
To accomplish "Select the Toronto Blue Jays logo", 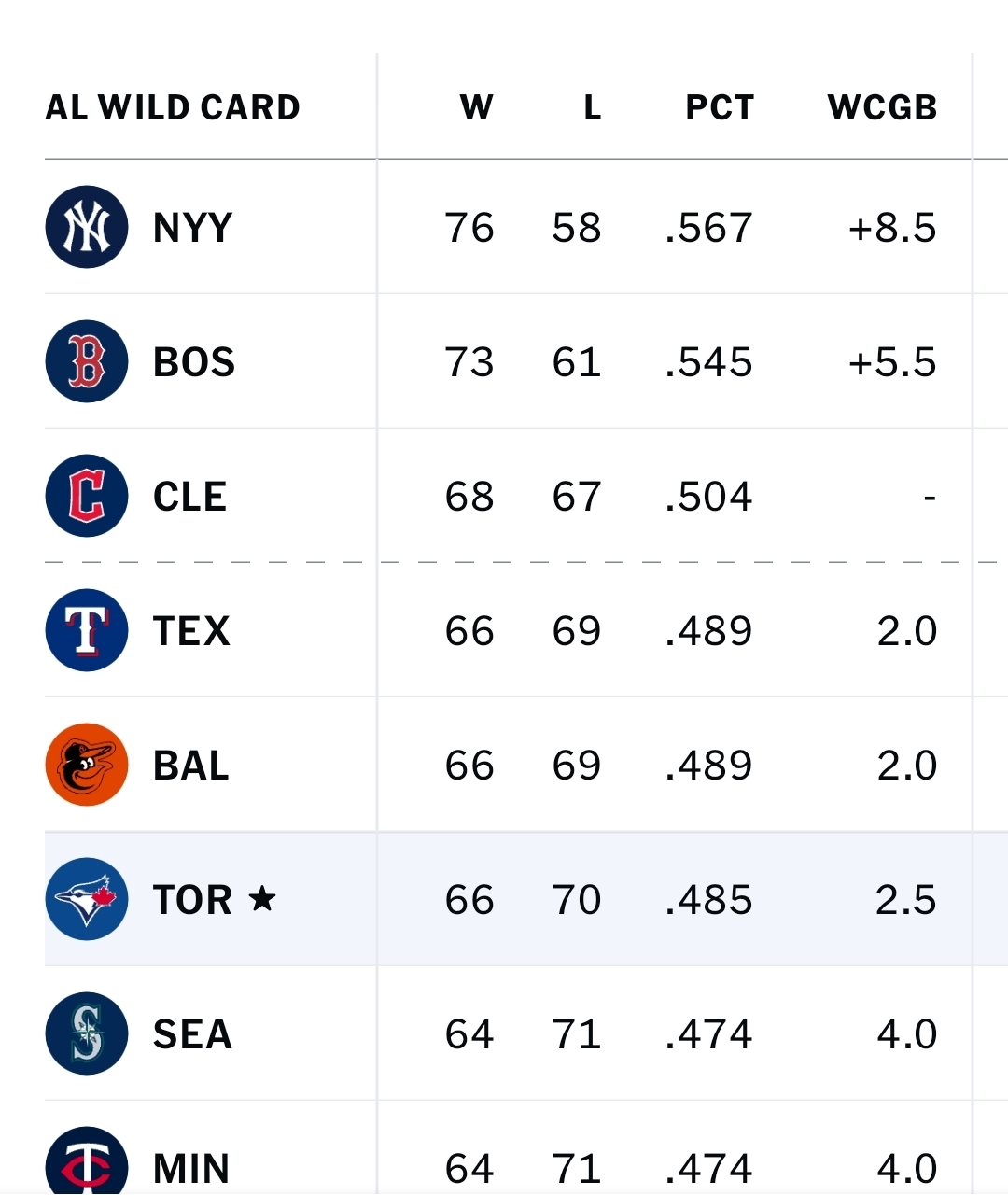I will [87, 899].
